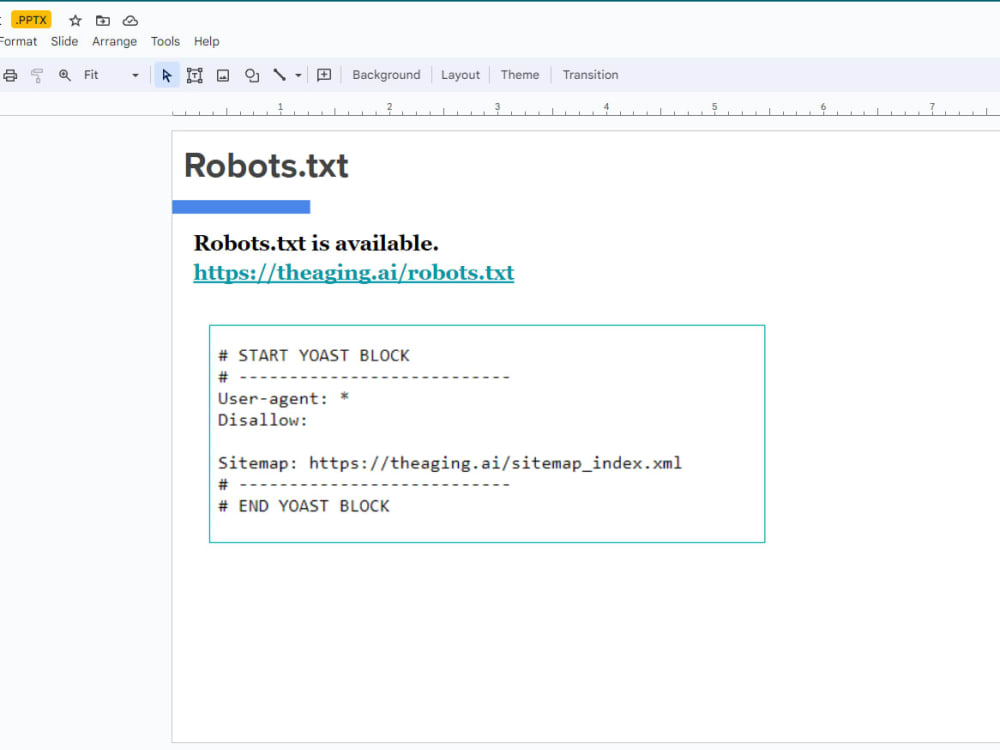The height and width of the screenshot is (750, 1000).
Task: Open the Help menu
Action: pos(207,41)
